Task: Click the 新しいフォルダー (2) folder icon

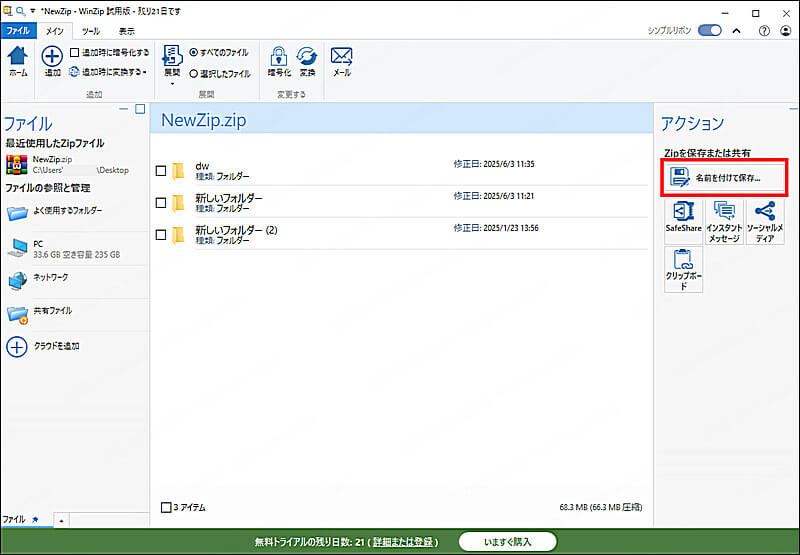Action: tap(178, 235)
